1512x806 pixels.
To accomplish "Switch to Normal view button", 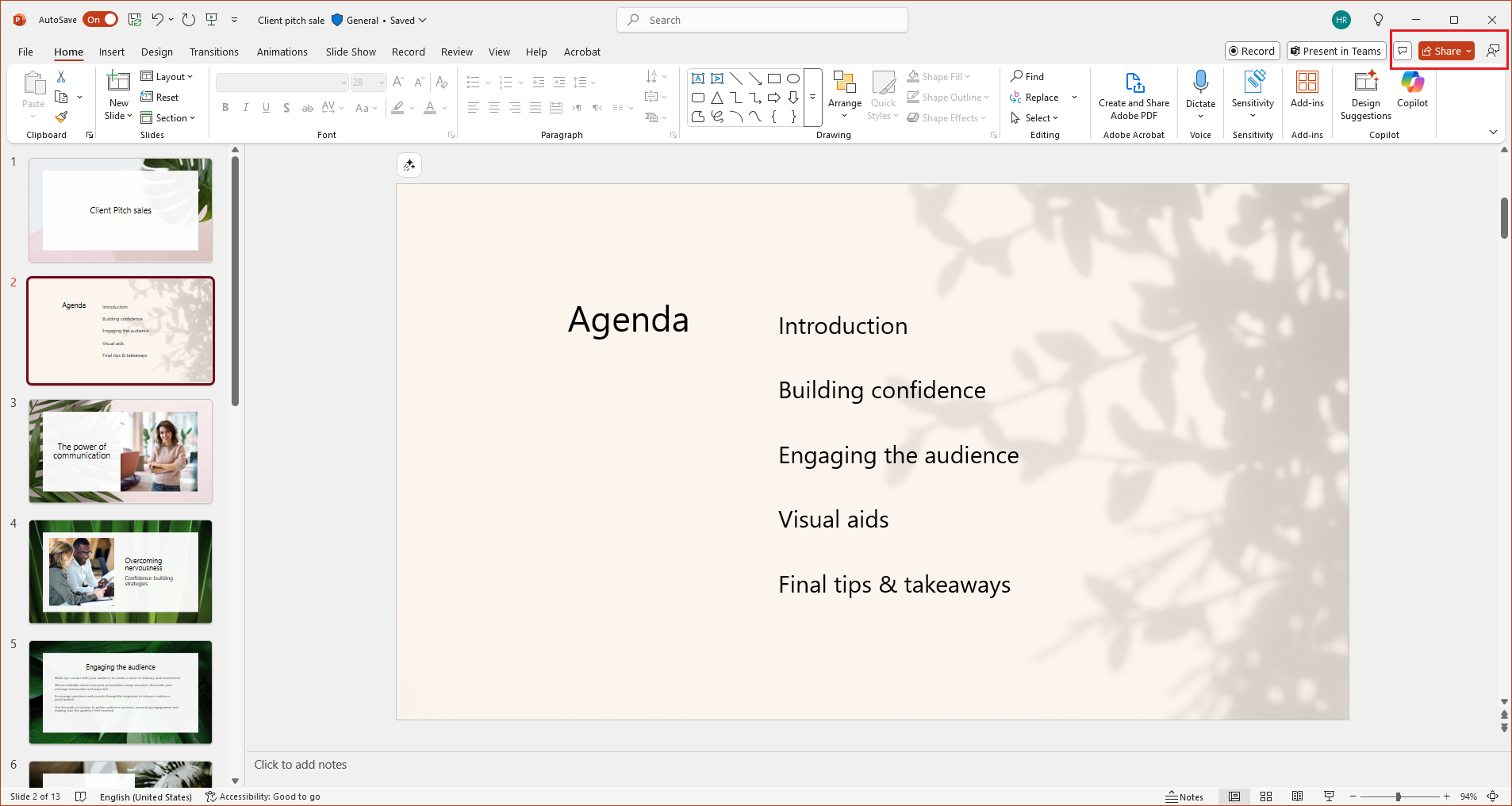I will 1234,796.
